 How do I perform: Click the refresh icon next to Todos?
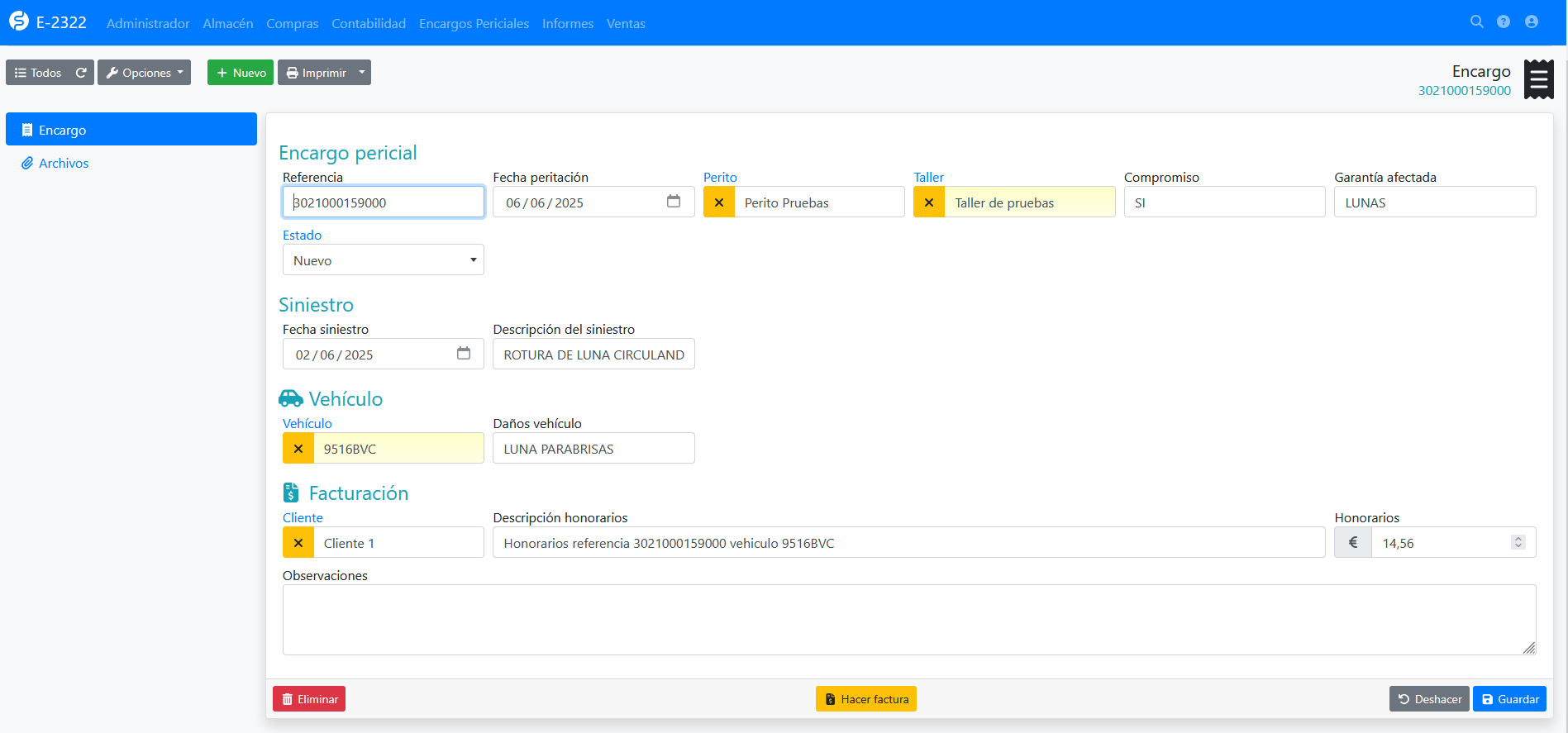pyautogui.click(x=81, y=73)
